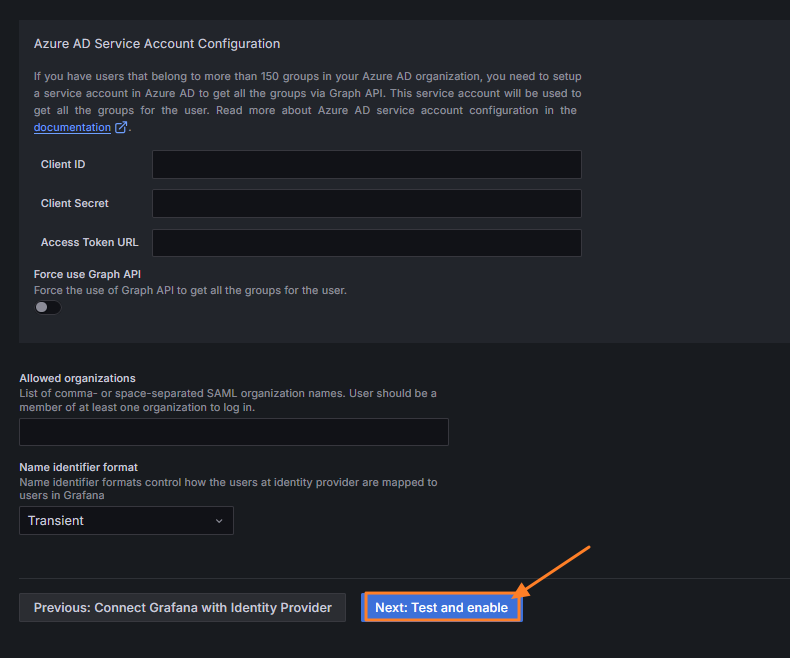Click the Allowed organizations text field
This screenshot has height=658, width=790.
coord(234,432)
